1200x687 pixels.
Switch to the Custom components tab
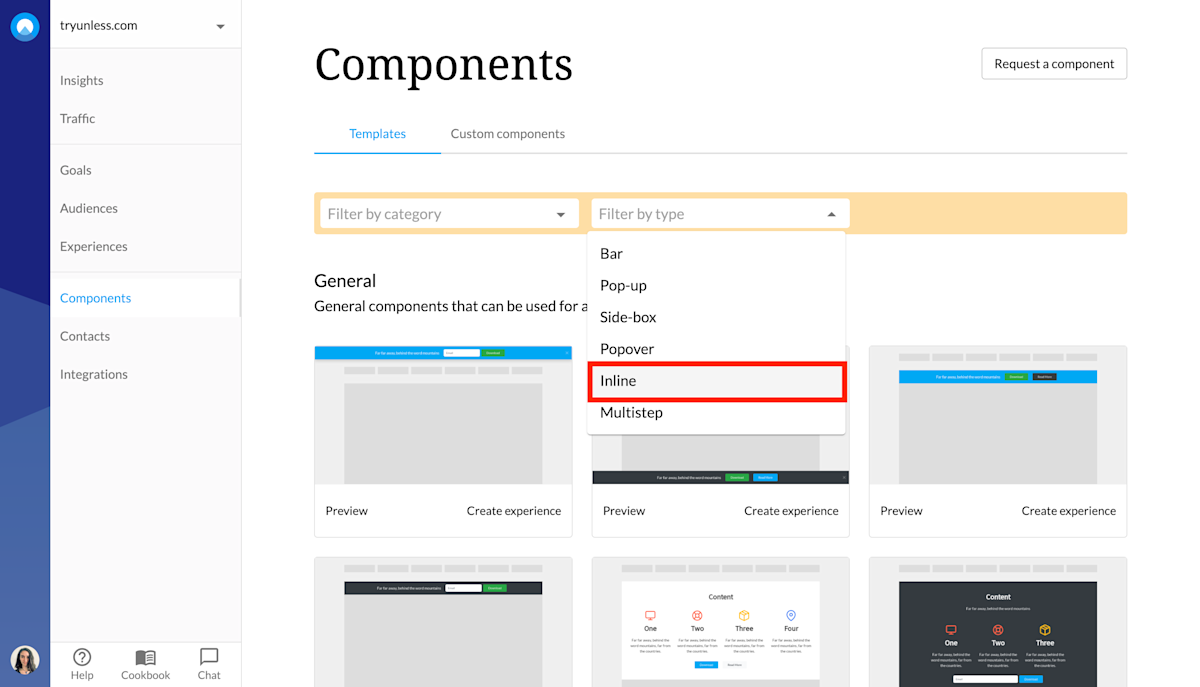click(x=507, y=133)
